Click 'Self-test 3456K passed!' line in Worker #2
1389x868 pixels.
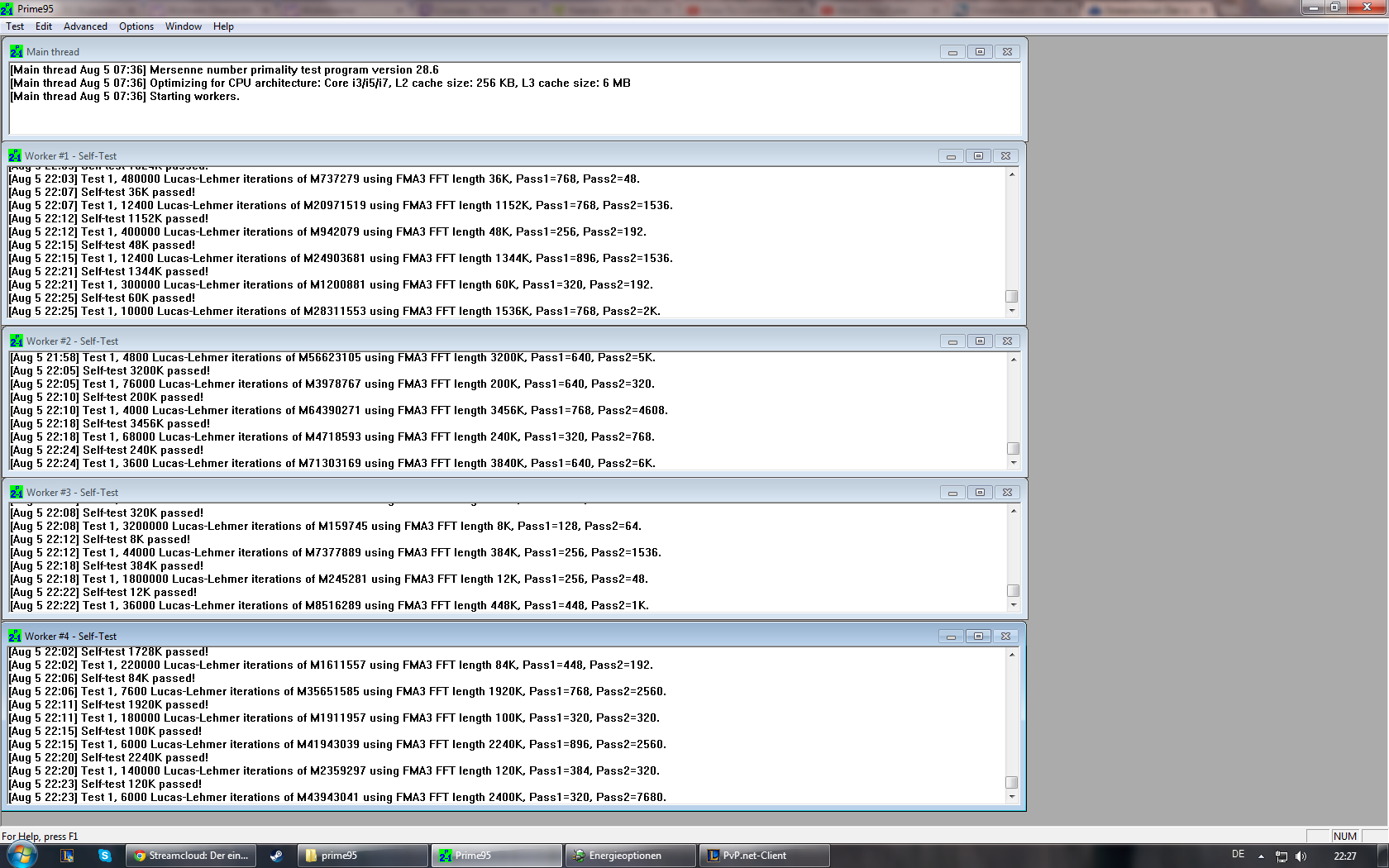click(110, 424)
